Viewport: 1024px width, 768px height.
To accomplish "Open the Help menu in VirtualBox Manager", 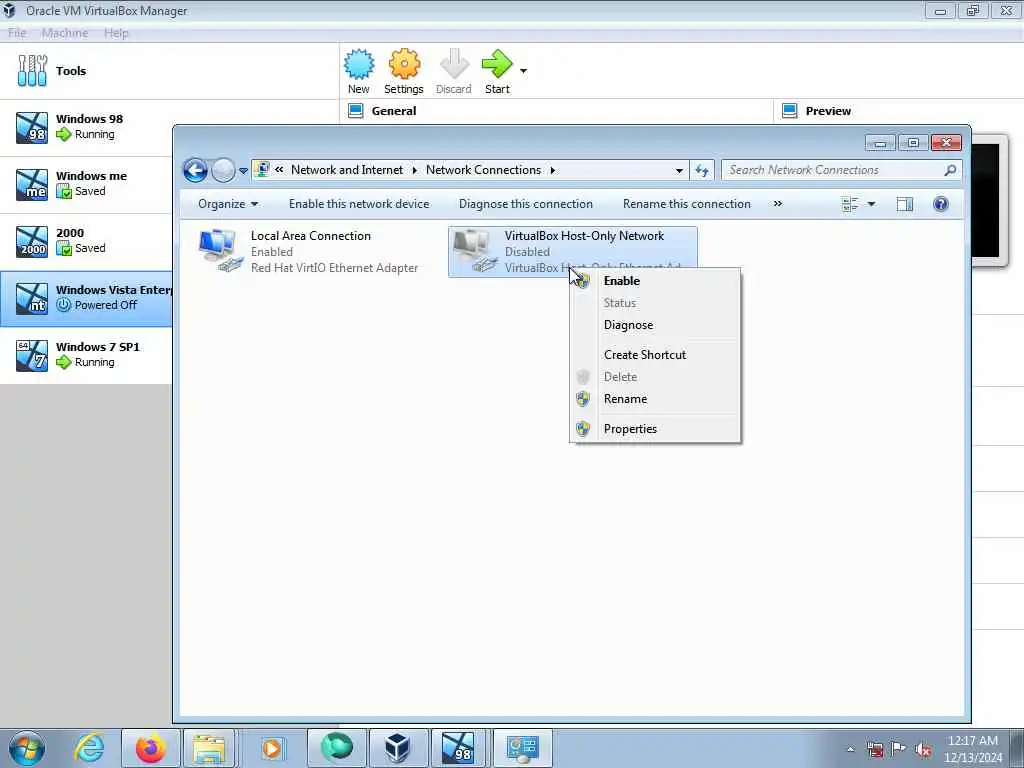I will pyautogui.click(x=116, y=33).
